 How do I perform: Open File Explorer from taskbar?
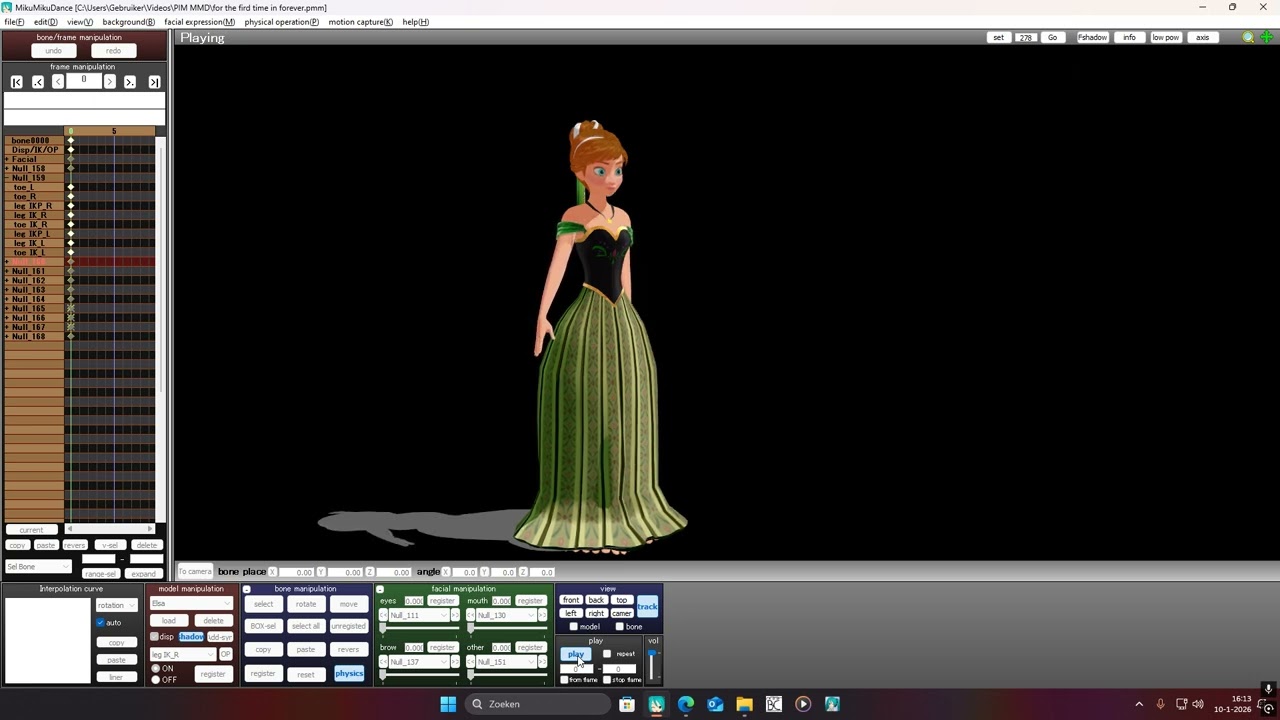(744, 704)
